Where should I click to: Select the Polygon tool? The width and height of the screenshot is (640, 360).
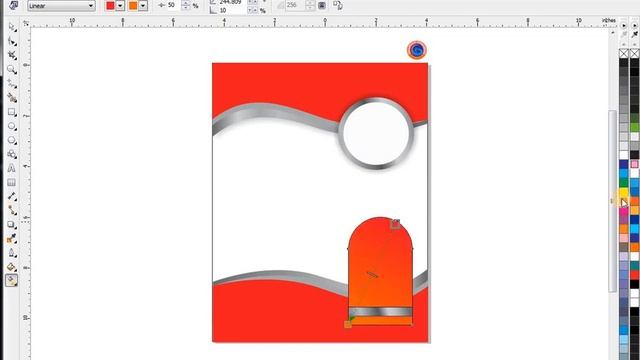(x=12, y=140)
